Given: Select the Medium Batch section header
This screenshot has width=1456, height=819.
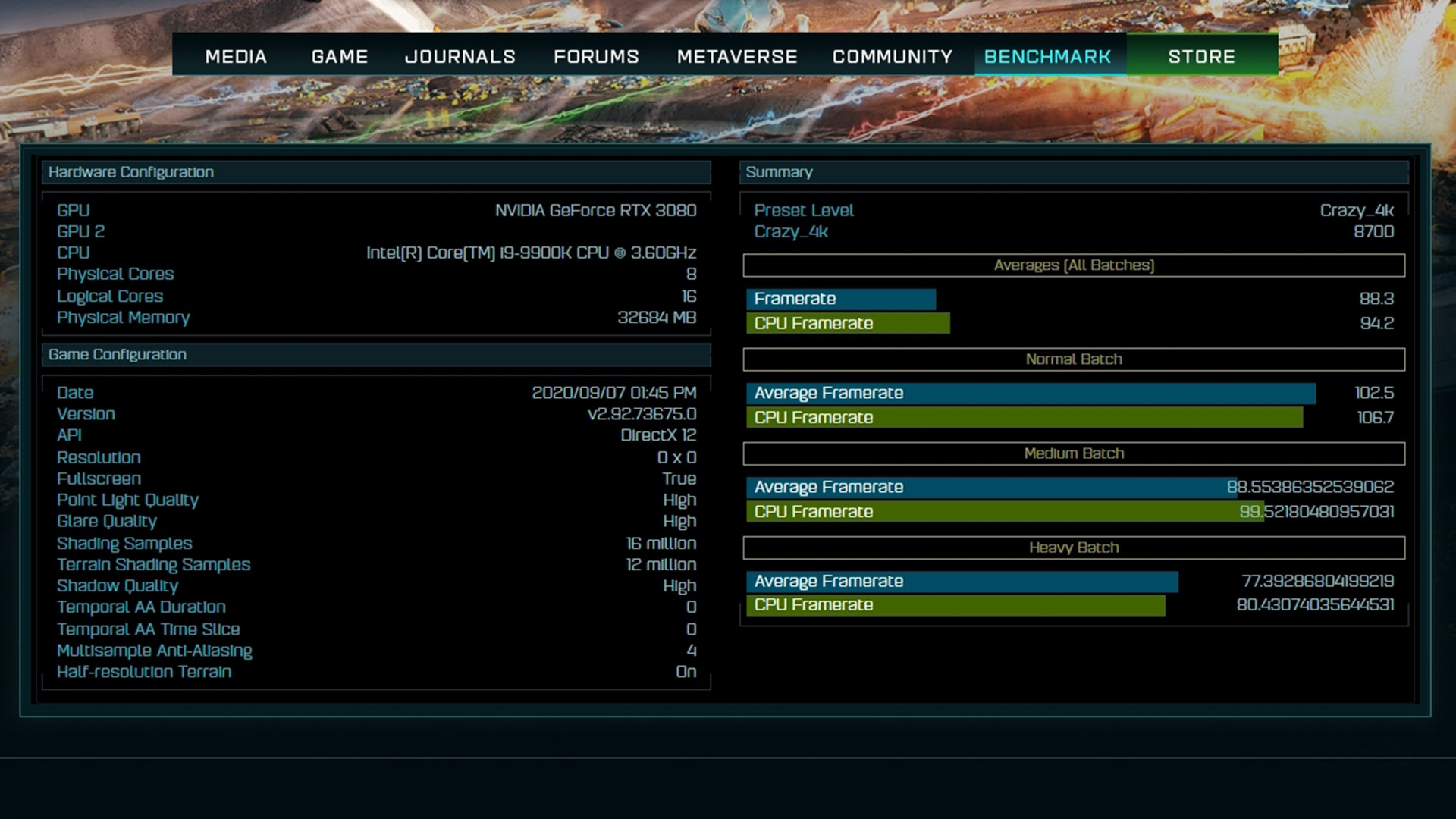Looking at the screenshot, I should (x=1074, y=453).
